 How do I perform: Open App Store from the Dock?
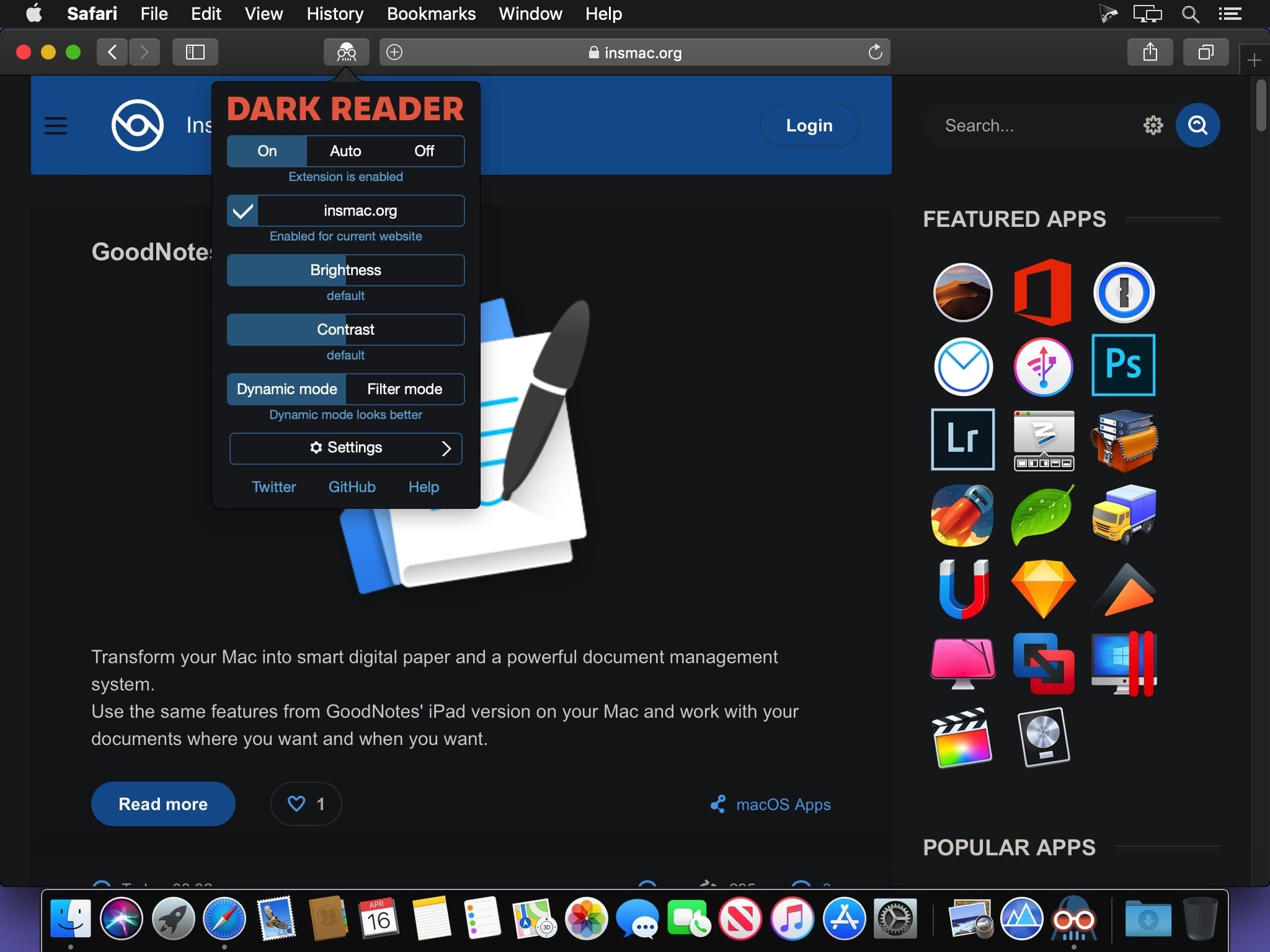tap(844, 919)
